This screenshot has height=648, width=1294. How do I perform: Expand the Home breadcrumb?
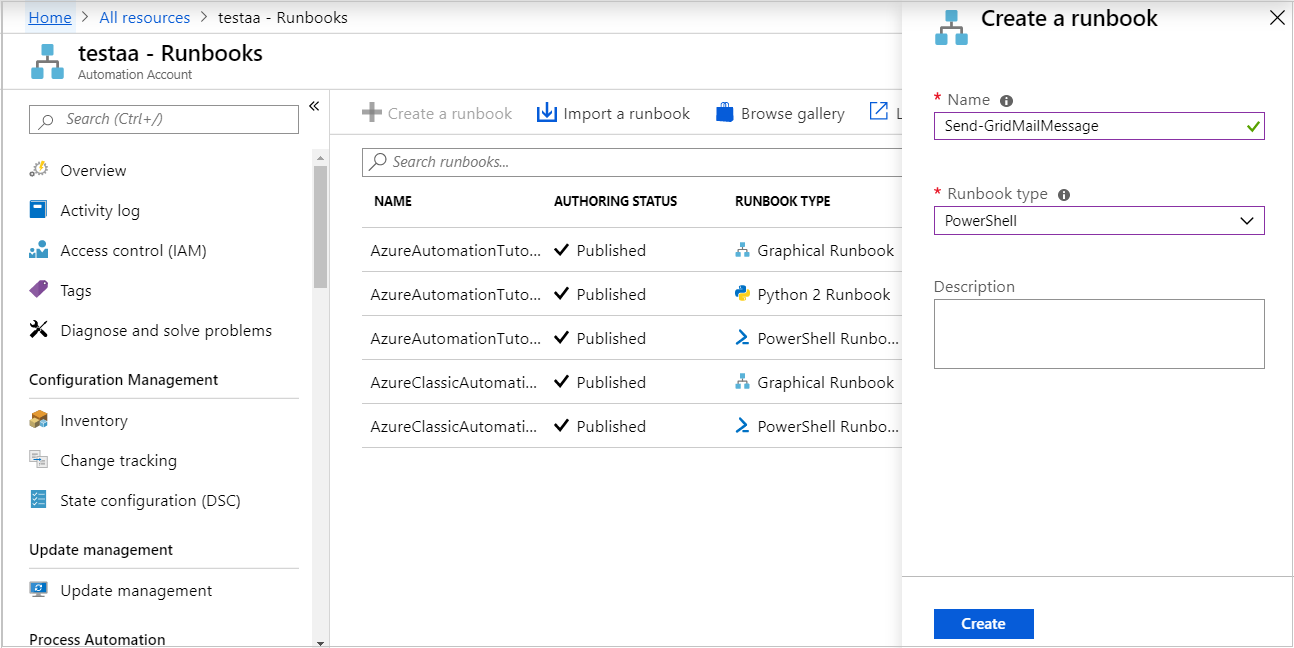[x=49, y=17]
